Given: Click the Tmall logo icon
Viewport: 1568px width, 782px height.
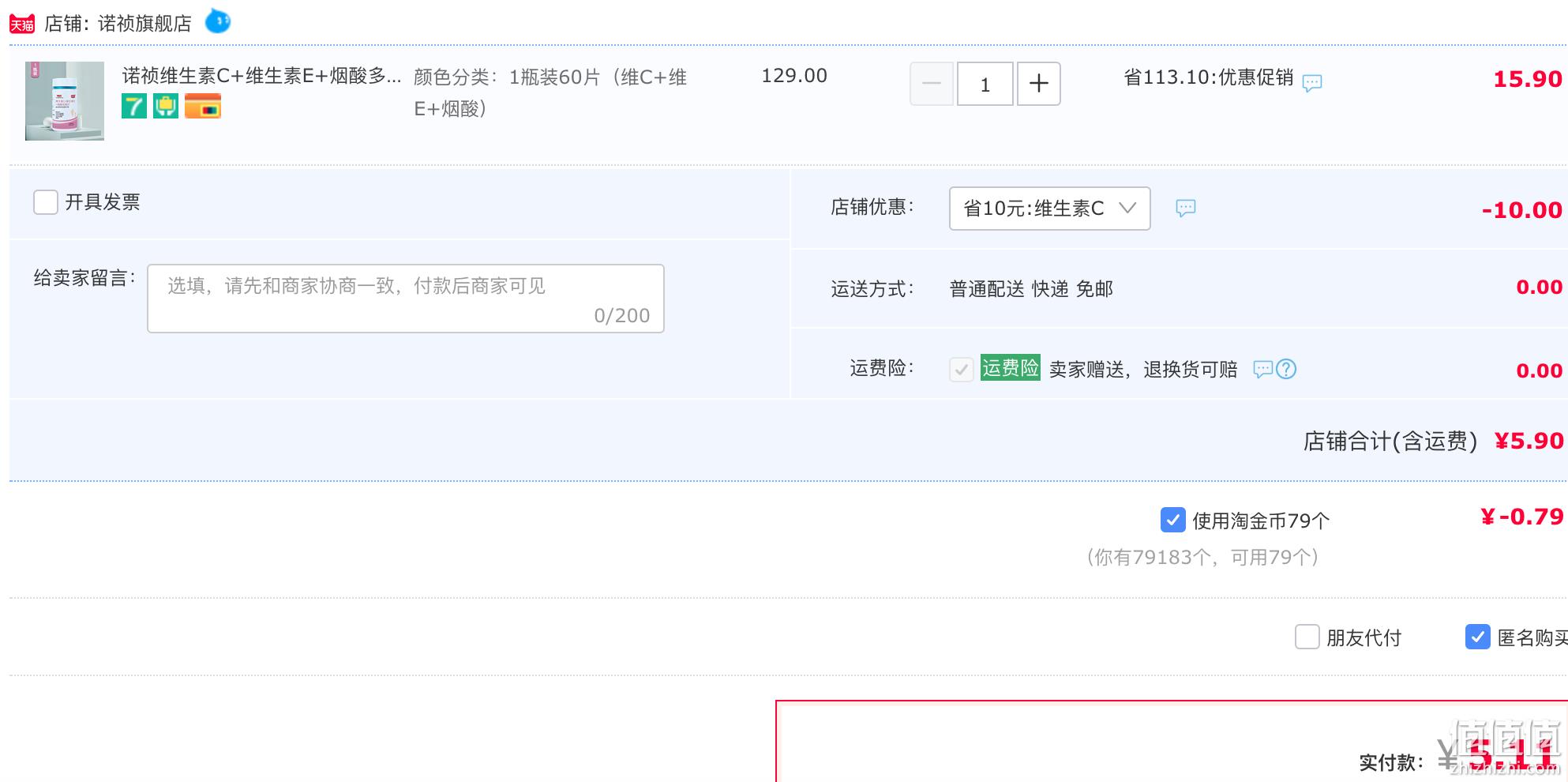Looking at the screenshot, I should point(22,24).
